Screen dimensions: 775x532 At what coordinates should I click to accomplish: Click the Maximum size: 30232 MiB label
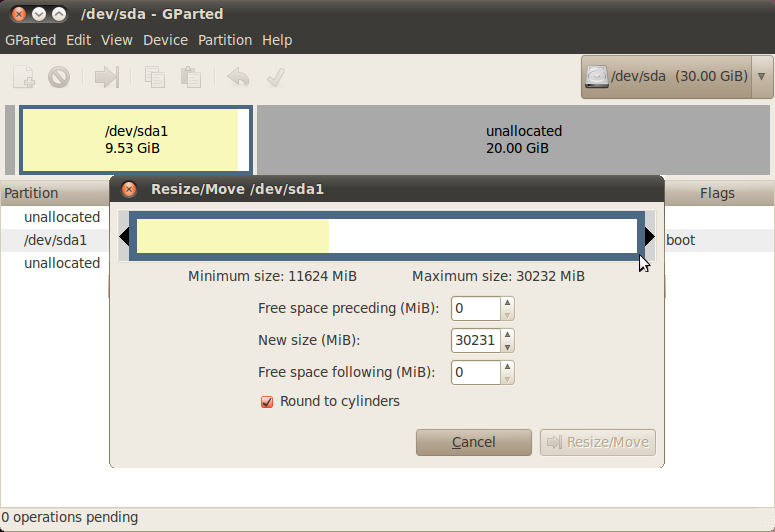[498, 276]
